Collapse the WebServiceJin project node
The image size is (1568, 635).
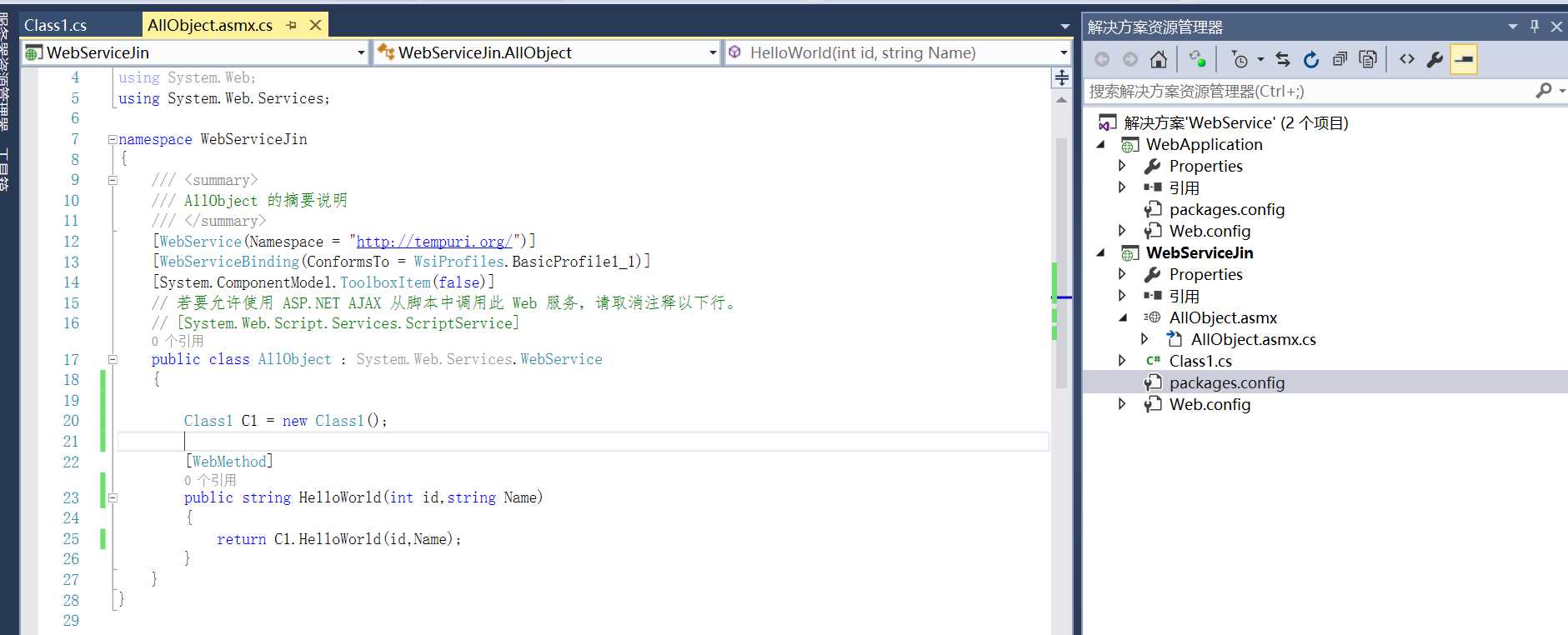[x=1100, y=252]
